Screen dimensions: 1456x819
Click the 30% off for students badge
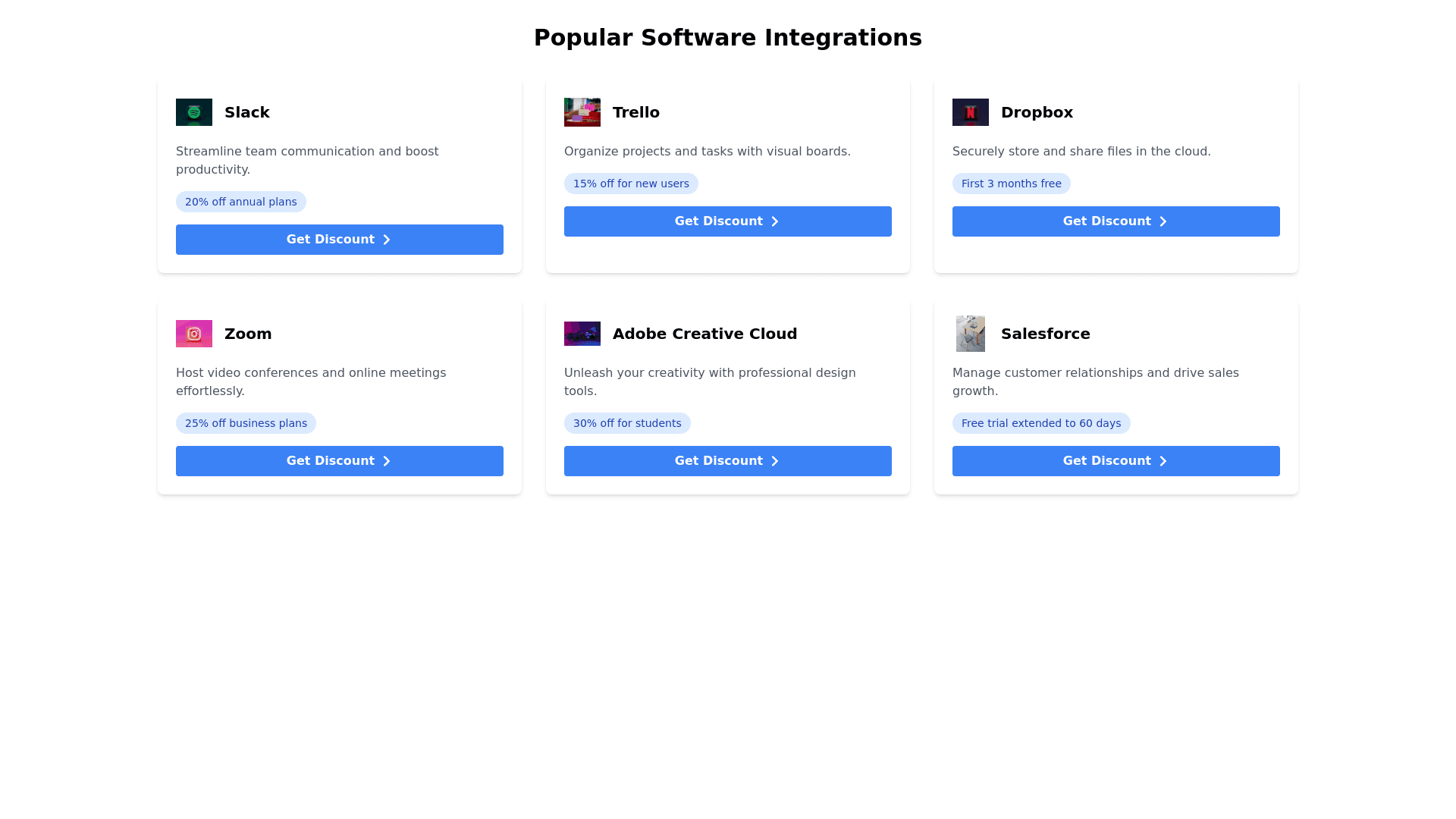627,423
